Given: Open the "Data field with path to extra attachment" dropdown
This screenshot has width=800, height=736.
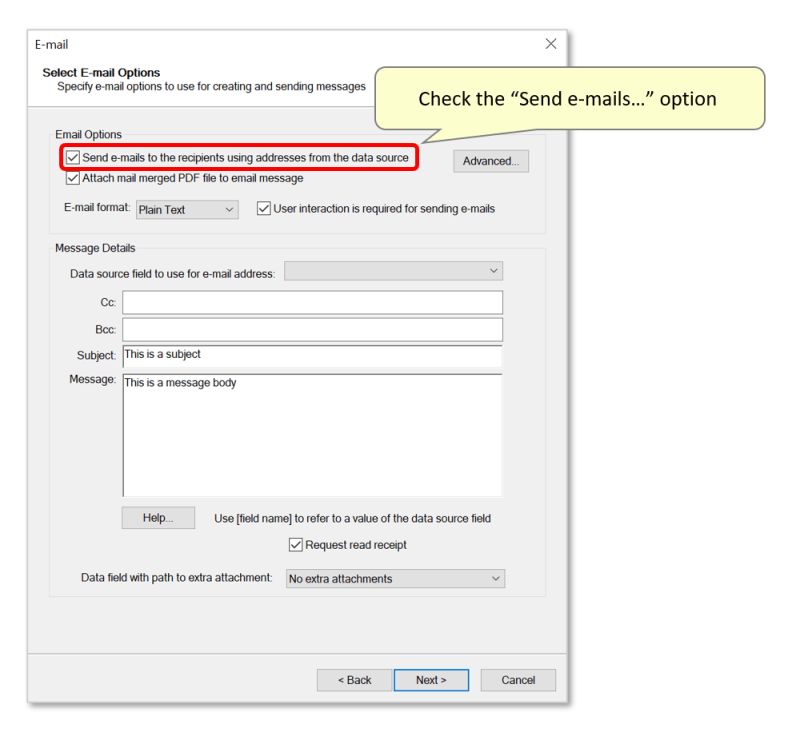Looking at the screenshot, I should [496, 578].
